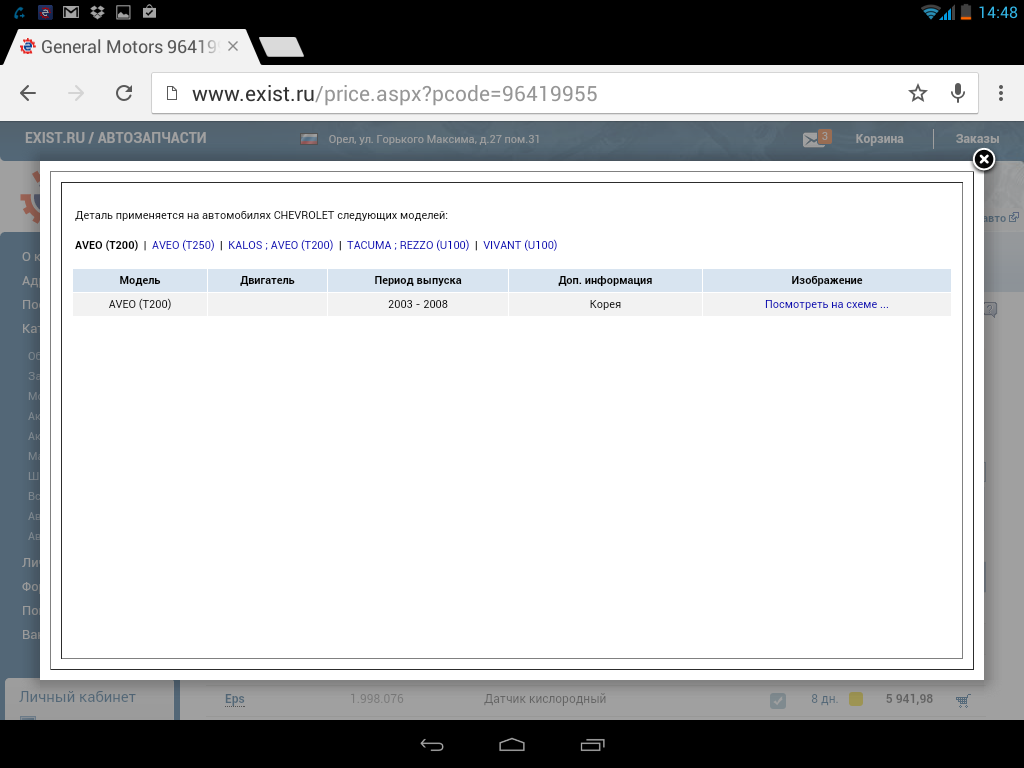Close the Chevrolet models popup dialog
This screenshot has width=1024, height=768.
pyautogui.click(x=984, y=159)
